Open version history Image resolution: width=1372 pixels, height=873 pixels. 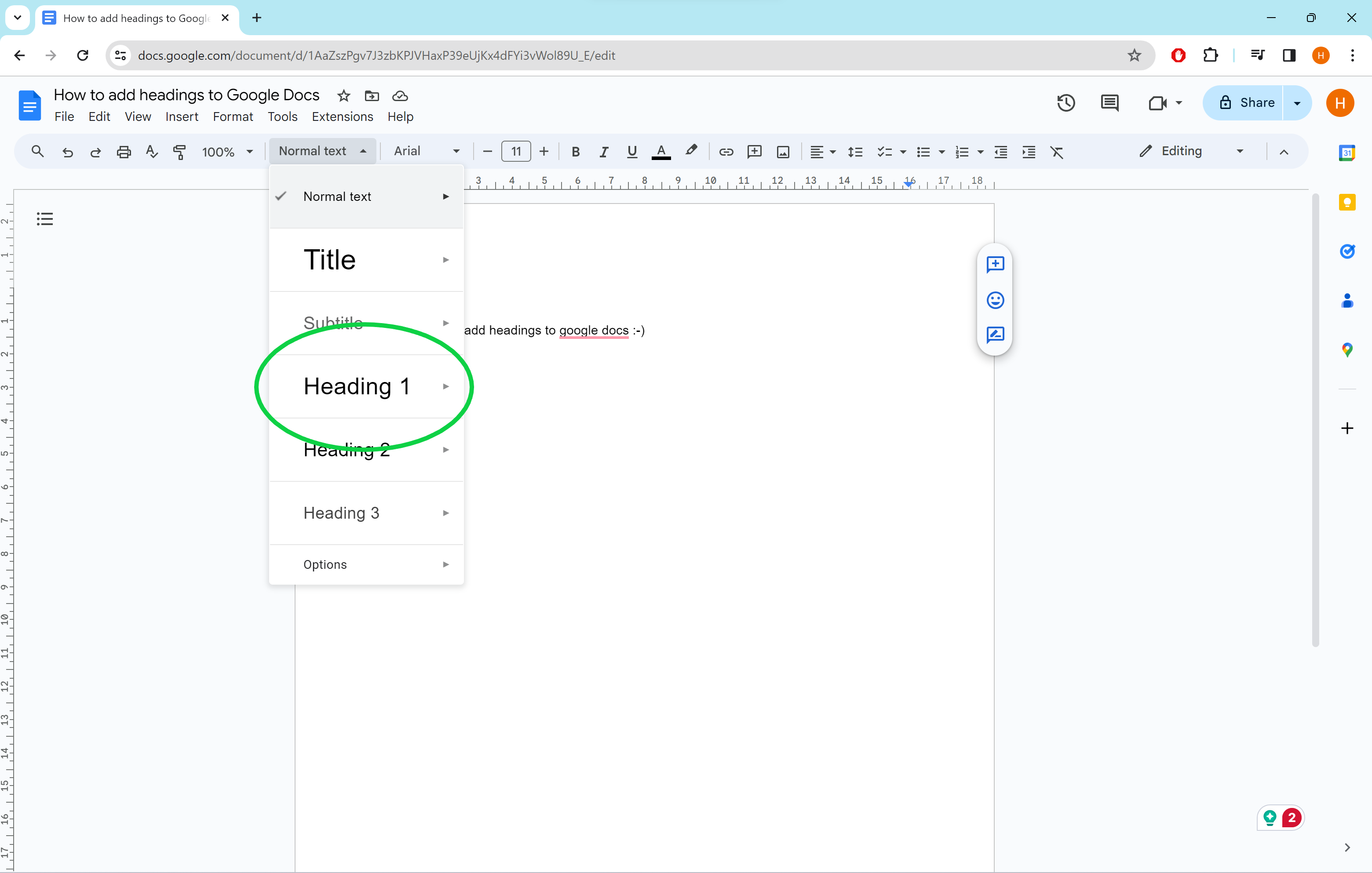click(x=1065, y=103)
